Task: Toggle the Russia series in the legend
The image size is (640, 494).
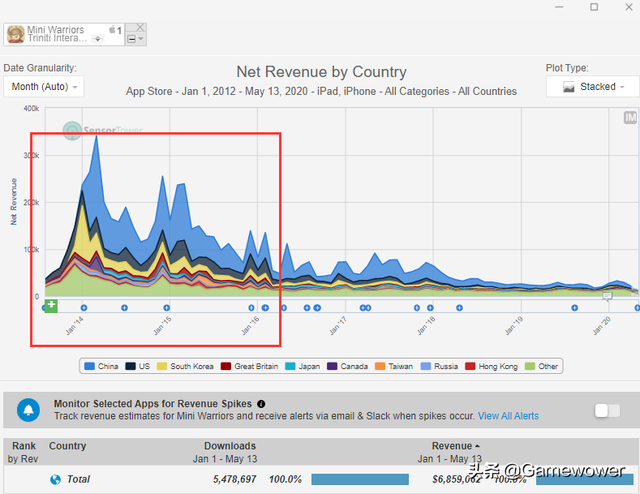Action: tap(439, 366)
